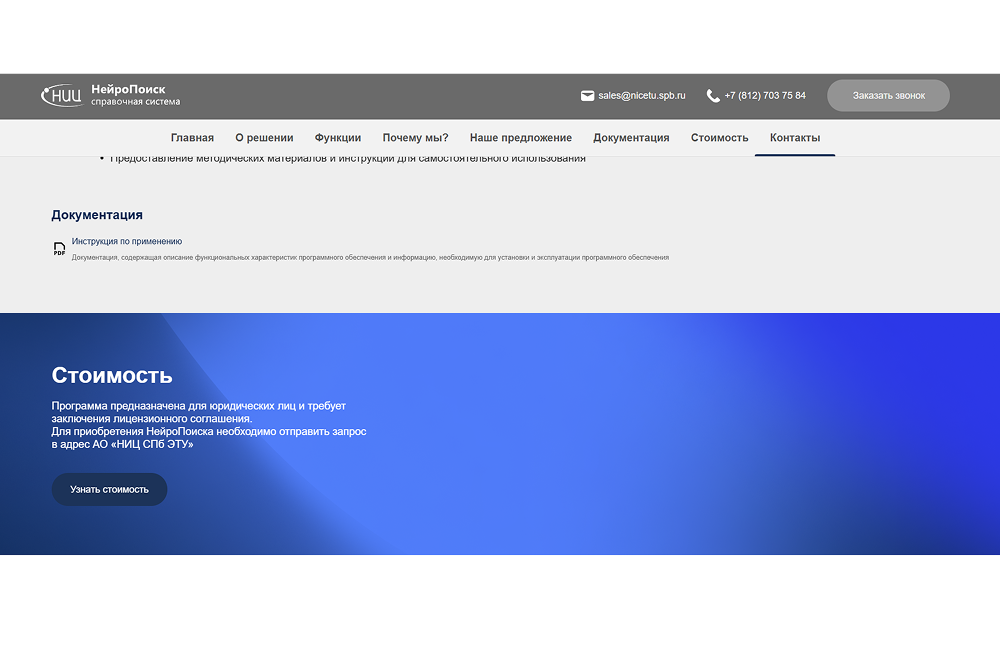Open Документация navigation item
This screenshot has width=1000, height=650.
(631, 138)
